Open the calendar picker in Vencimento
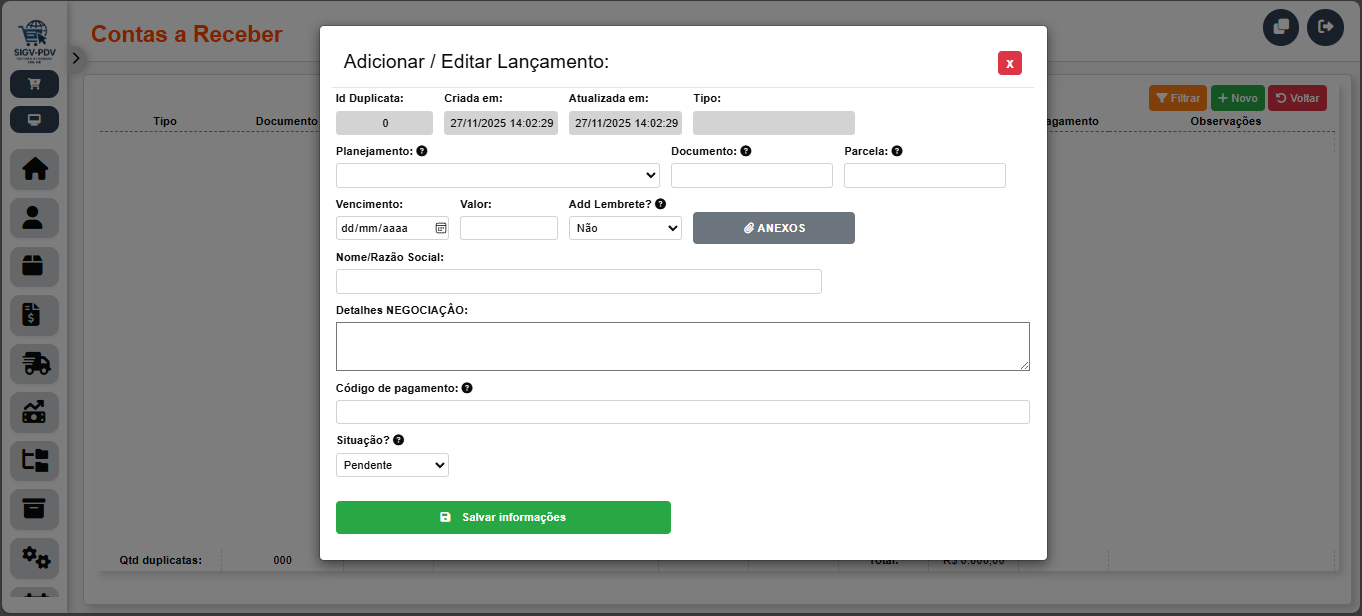Viewport: 1362px width, 616px height. [440, 228]
